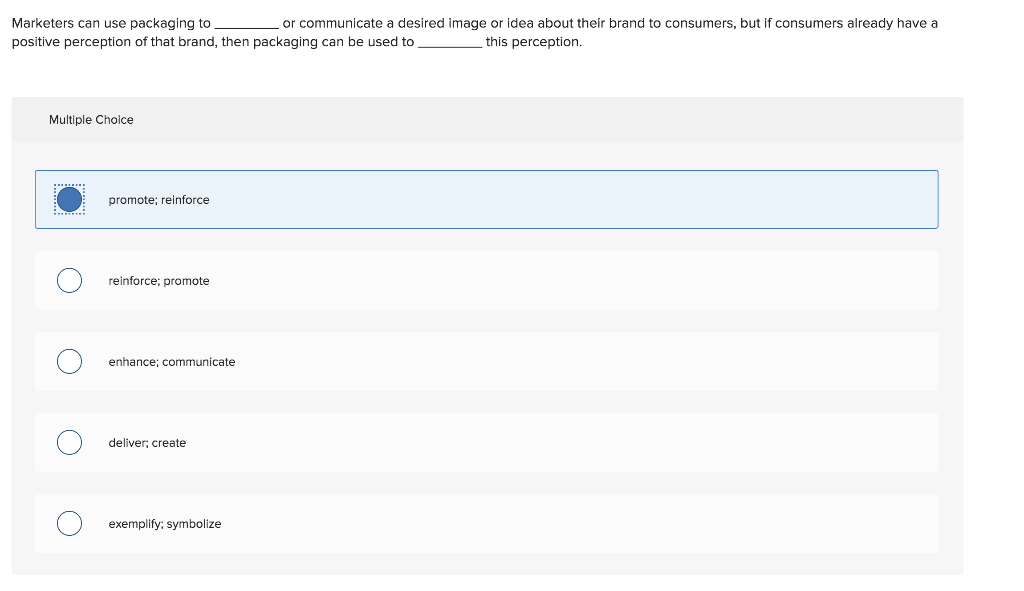
Task: Pick the 'enhance; communicate' radio button
Action: click(69, 361)
